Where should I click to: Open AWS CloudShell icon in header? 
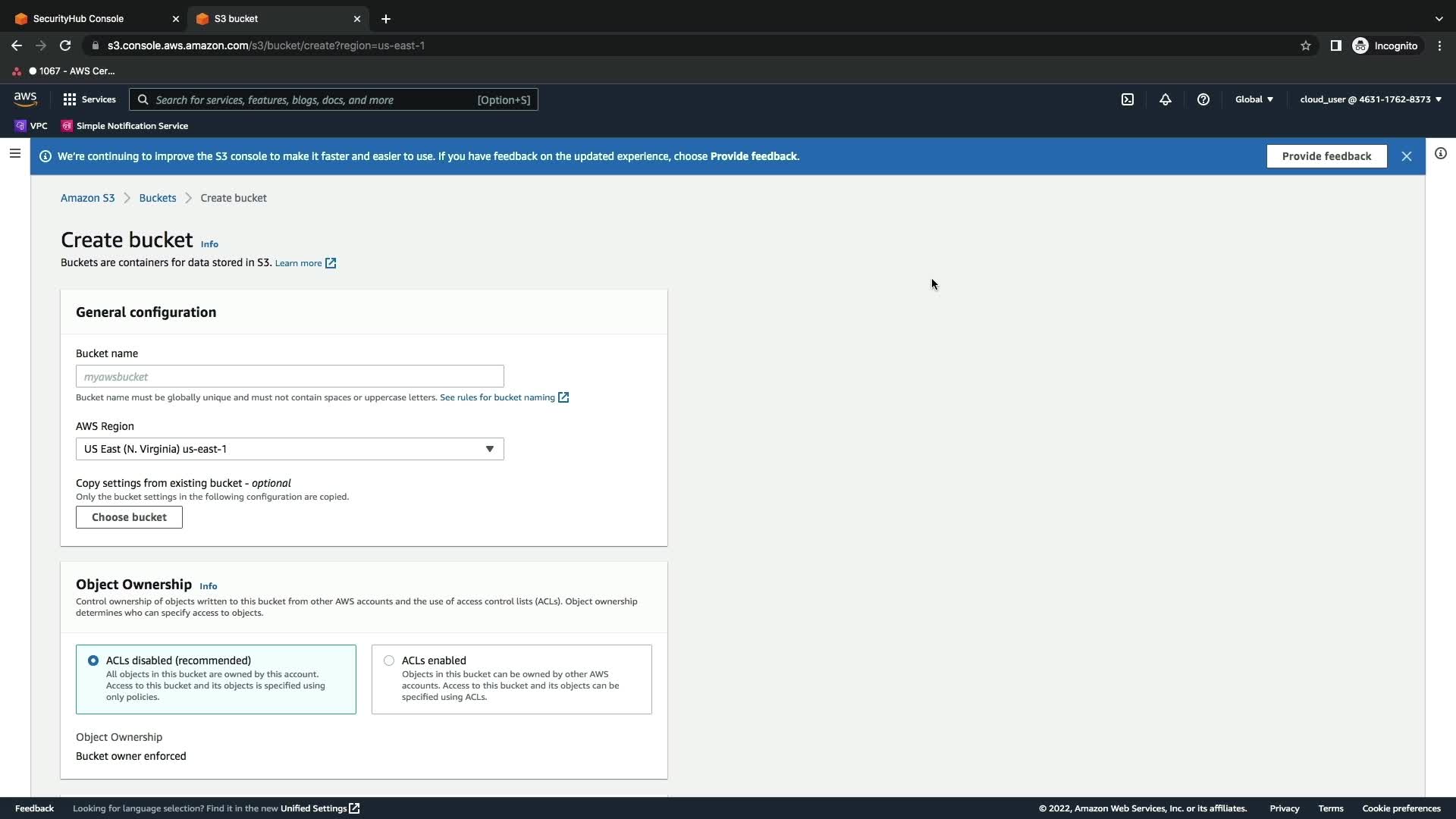pyautogui.click(x=1128, y=99)
